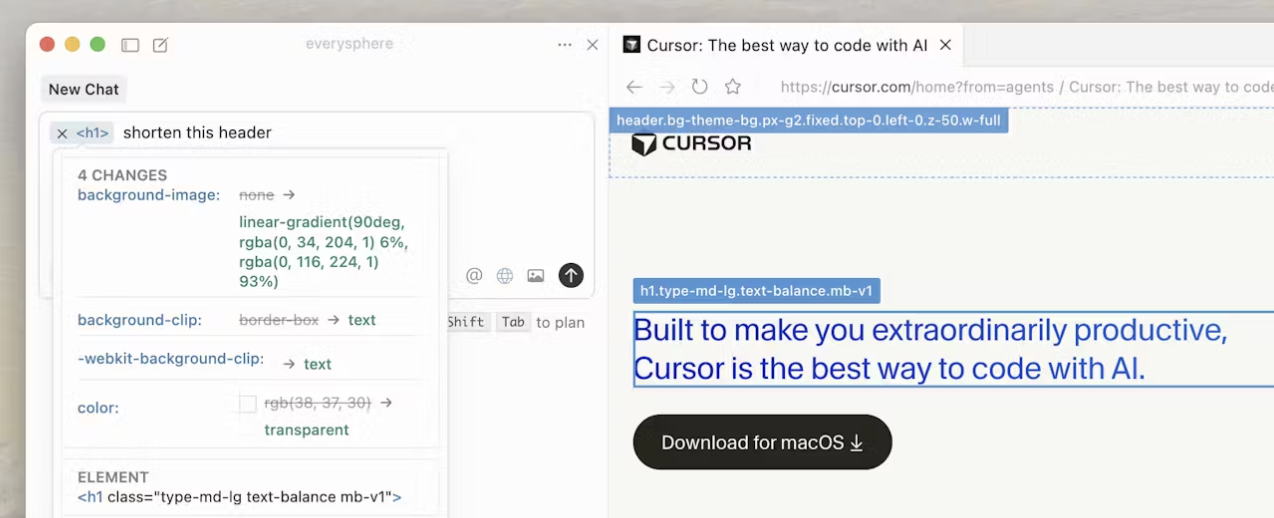
Task: Click the new chat compose icon
Action: 160,45
